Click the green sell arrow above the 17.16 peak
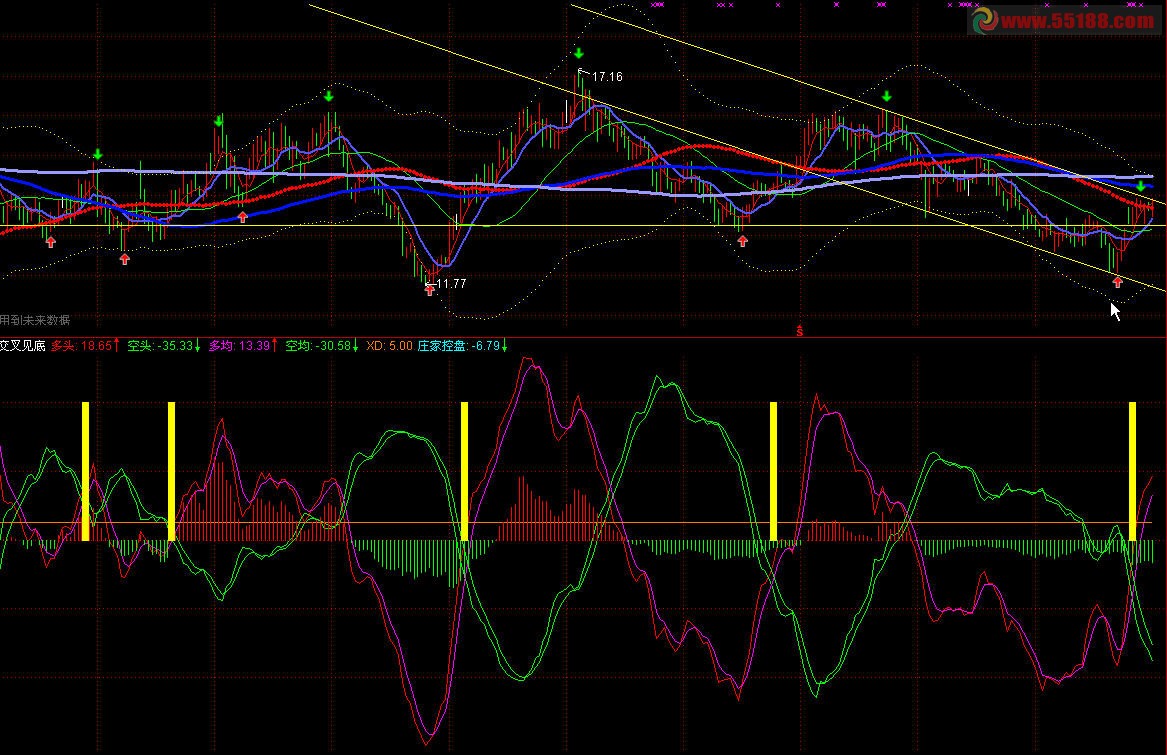The width and height of the screenshot is (1167, 755). [x=579, y=53]
